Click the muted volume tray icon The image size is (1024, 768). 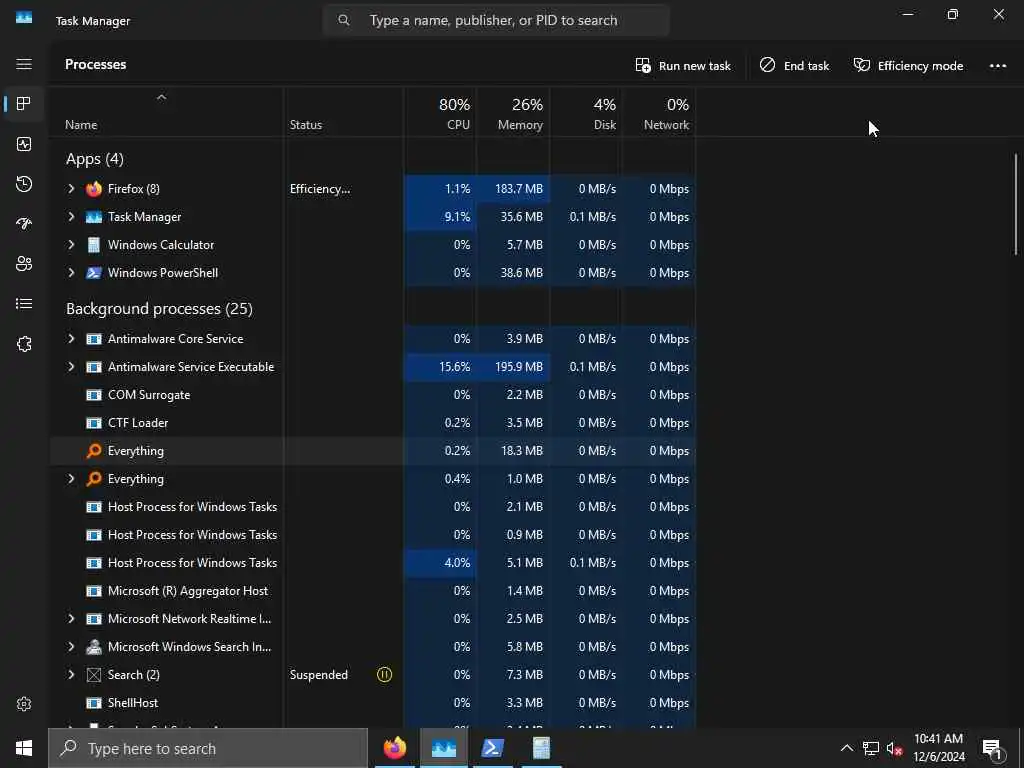click(894, 748)
